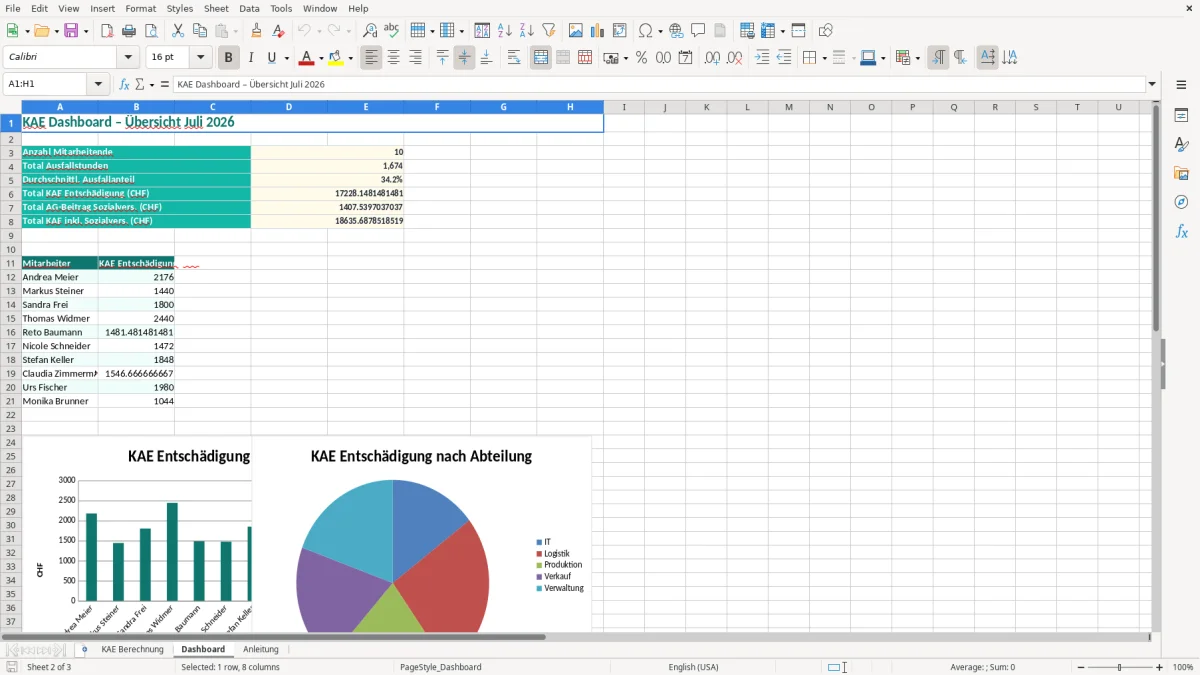The width and height of the screenshot is (1200, 675).
Task: Open the Styles menu
Action: (180, 8)
